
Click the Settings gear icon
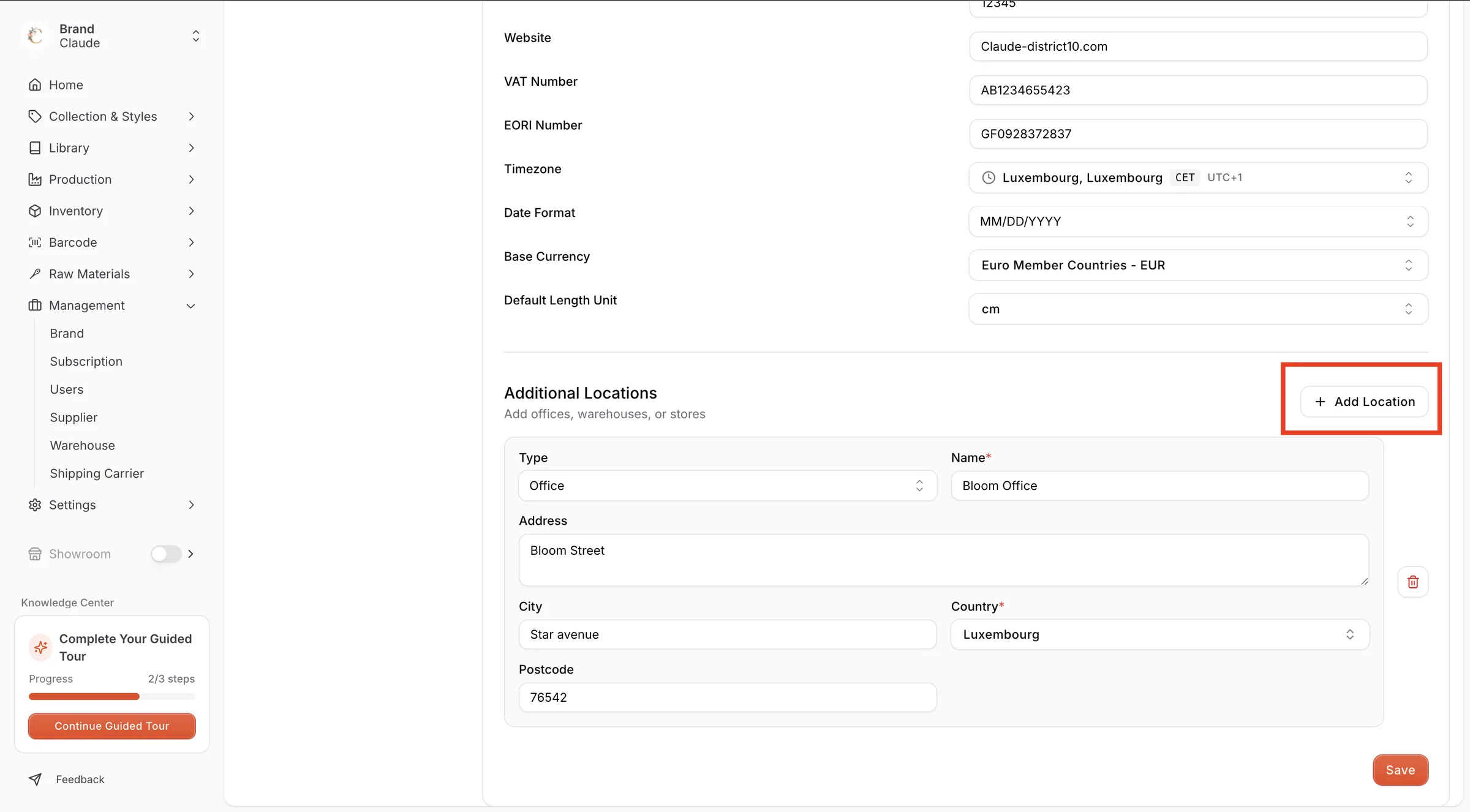[x=35, y=505]
